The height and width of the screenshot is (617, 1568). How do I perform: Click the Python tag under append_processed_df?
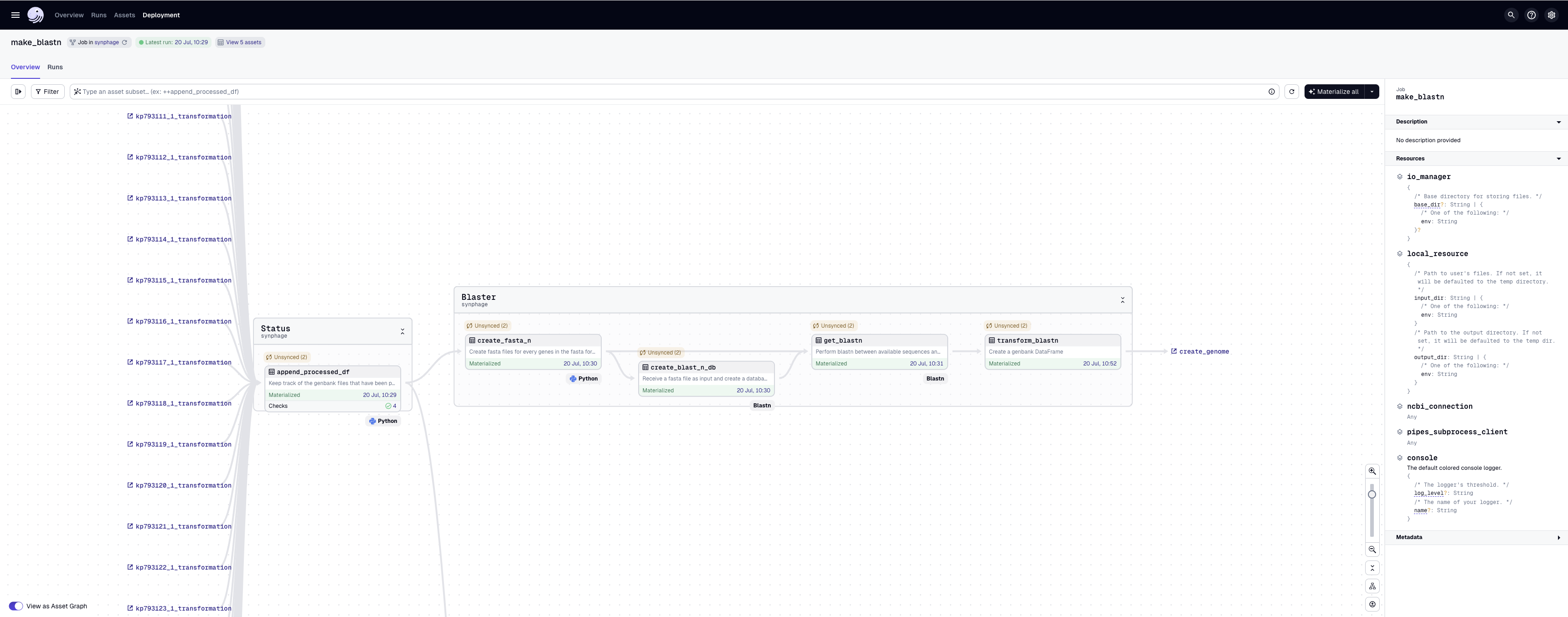pos(383,421)
